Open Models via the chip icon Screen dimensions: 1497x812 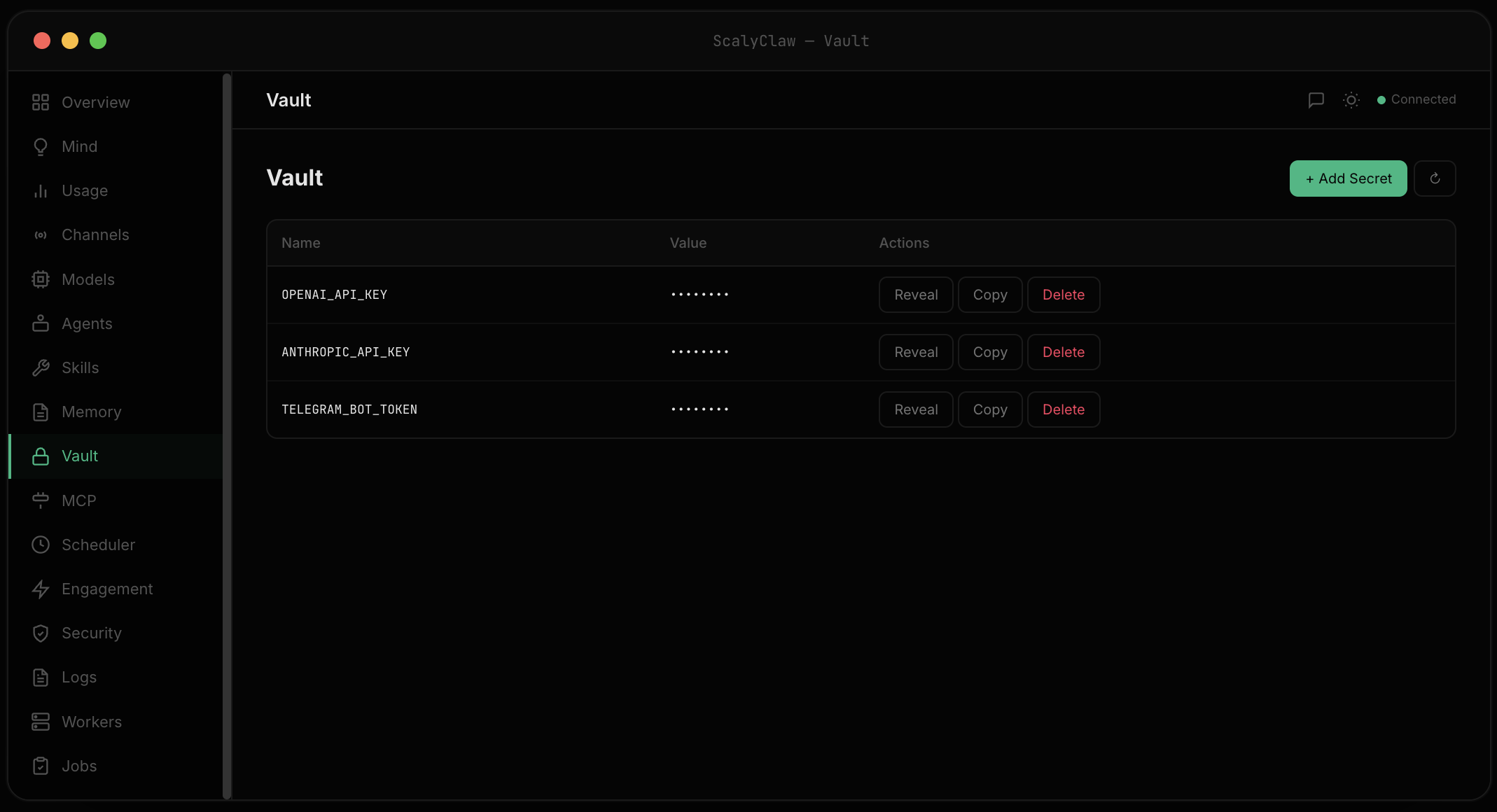[41, 279]
